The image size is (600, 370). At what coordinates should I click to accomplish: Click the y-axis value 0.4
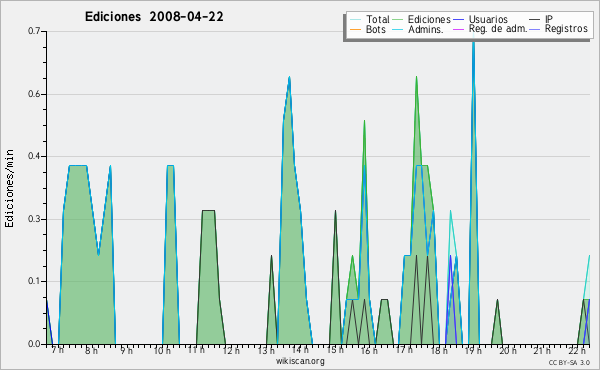(34, 156)
